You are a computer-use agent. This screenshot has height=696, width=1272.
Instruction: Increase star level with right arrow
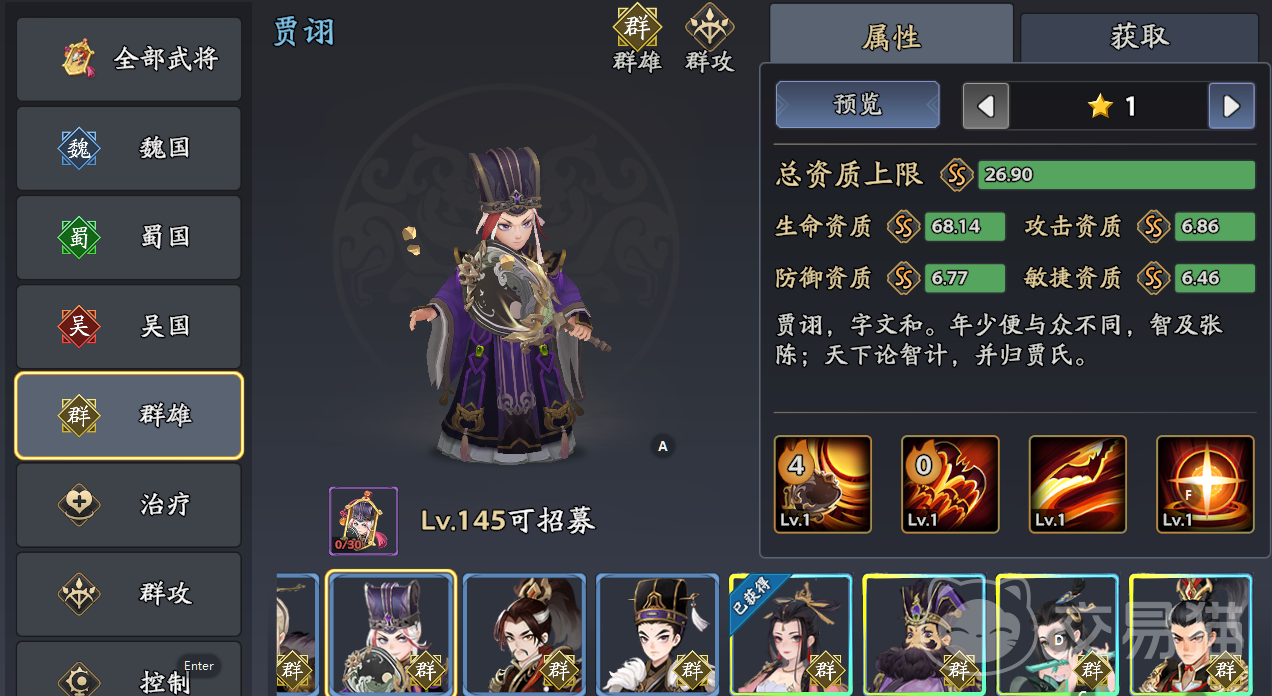[1232, 106]
